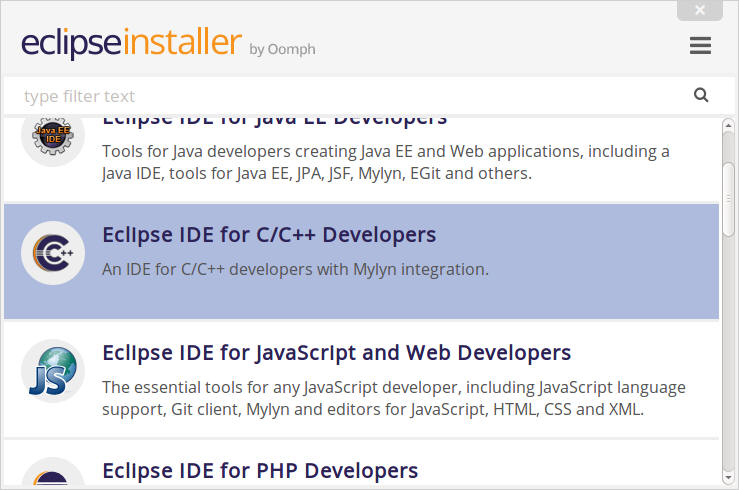Click the C/C++ package icon
This screenshot has height=490, width=739.
[52, 255]
